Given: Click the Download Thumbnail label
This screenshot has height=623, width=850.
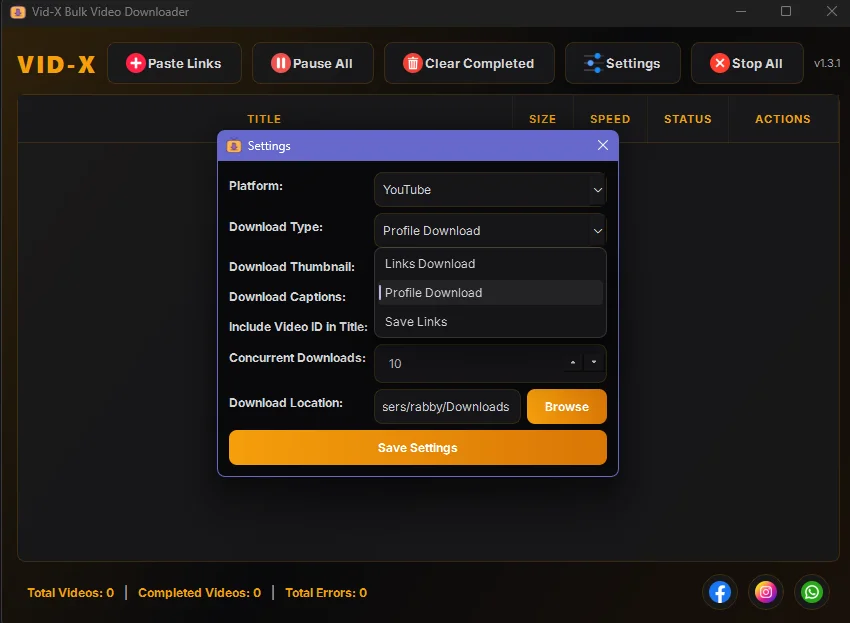Looking at the screenshot, I should coord(292,267).
